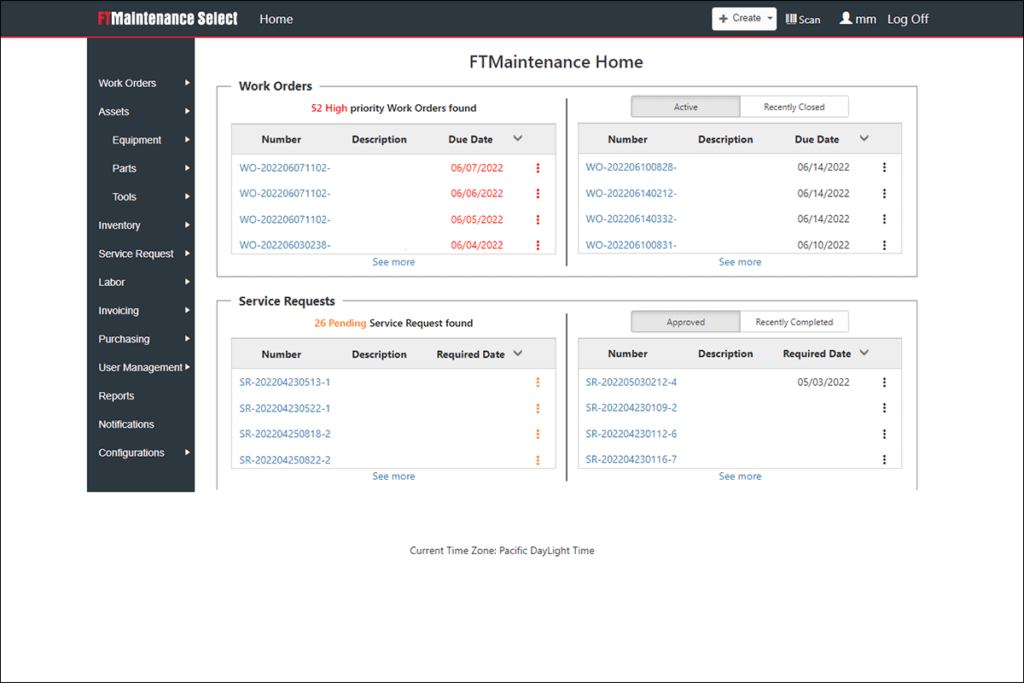
Task: Switch to Recently Completed service requests tab
Action: pyautogui.click(x=794, y=322)
